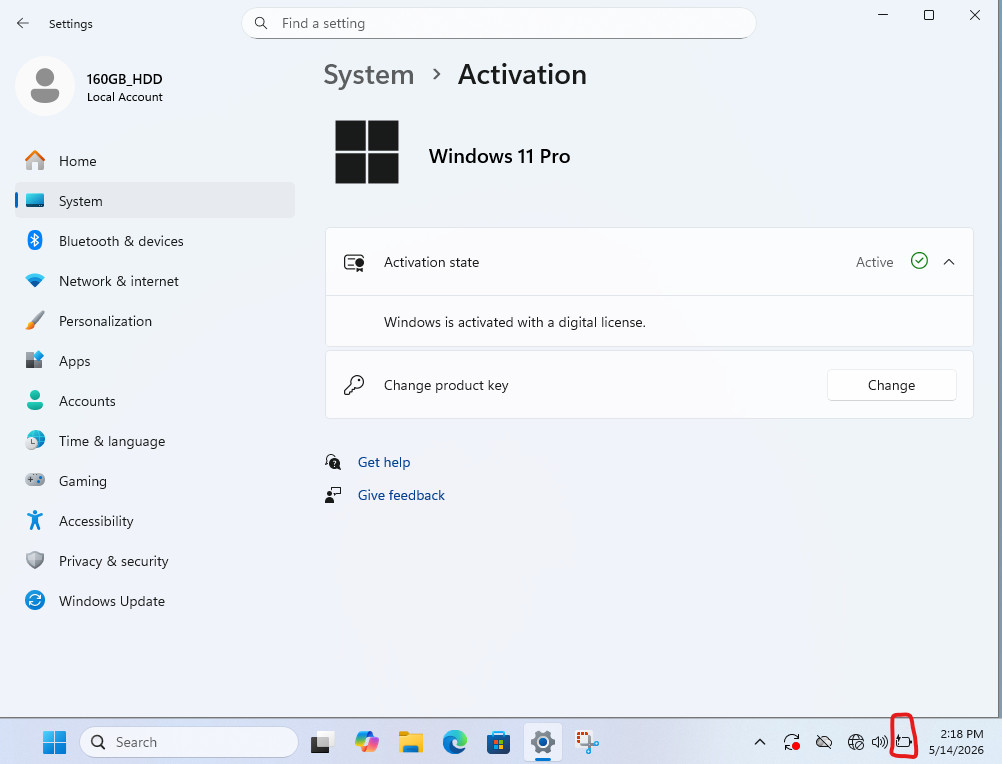
Task: Maximize the Settings window
Action: 929,15
